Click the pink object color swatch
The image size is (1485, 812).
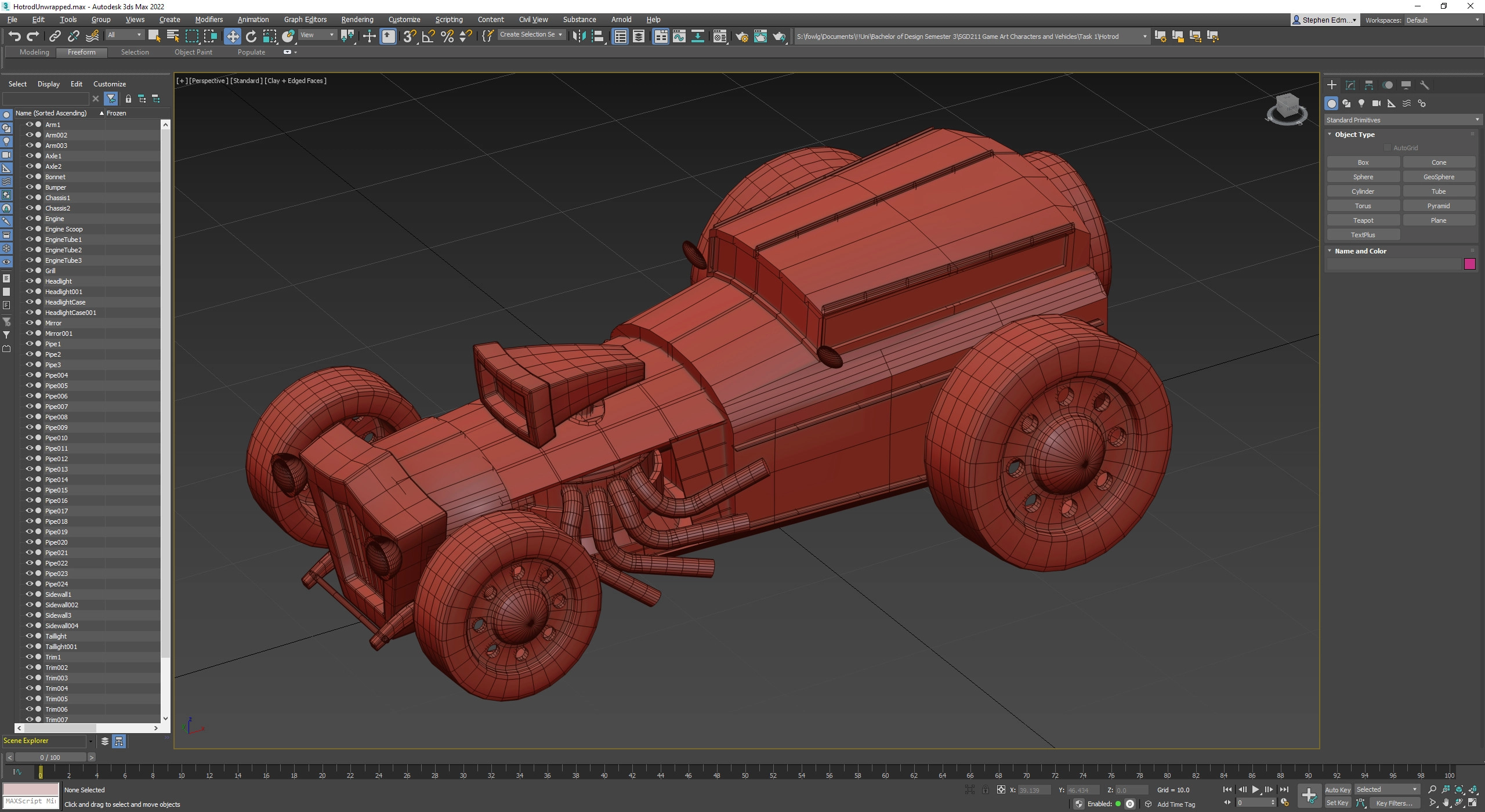click(1469, 264)
